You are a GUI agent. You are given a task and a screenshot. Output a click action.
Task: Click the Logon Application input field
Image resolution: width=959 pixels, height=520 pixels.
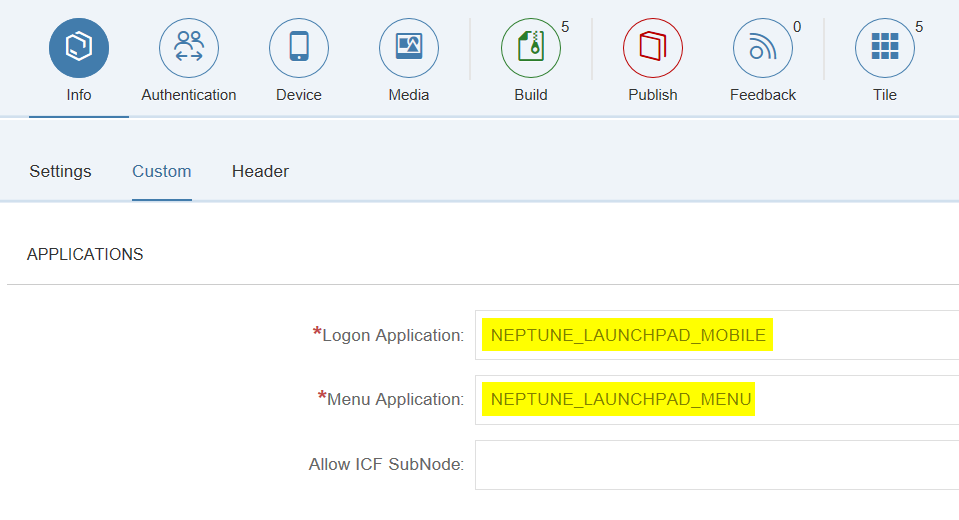[717, 335]
